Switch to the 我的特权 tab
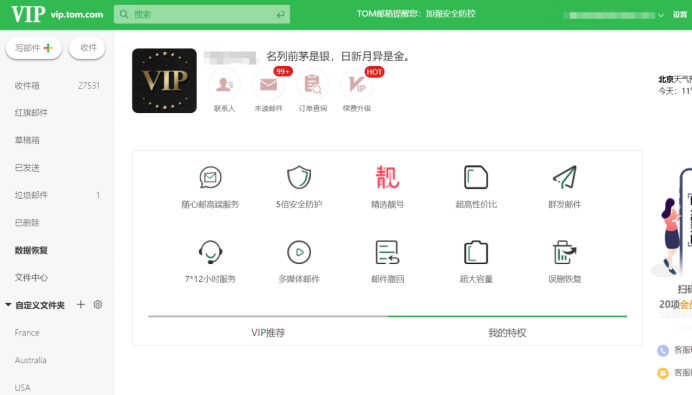The height and width of the screenshot is (395, 692). tap(507, 332)
